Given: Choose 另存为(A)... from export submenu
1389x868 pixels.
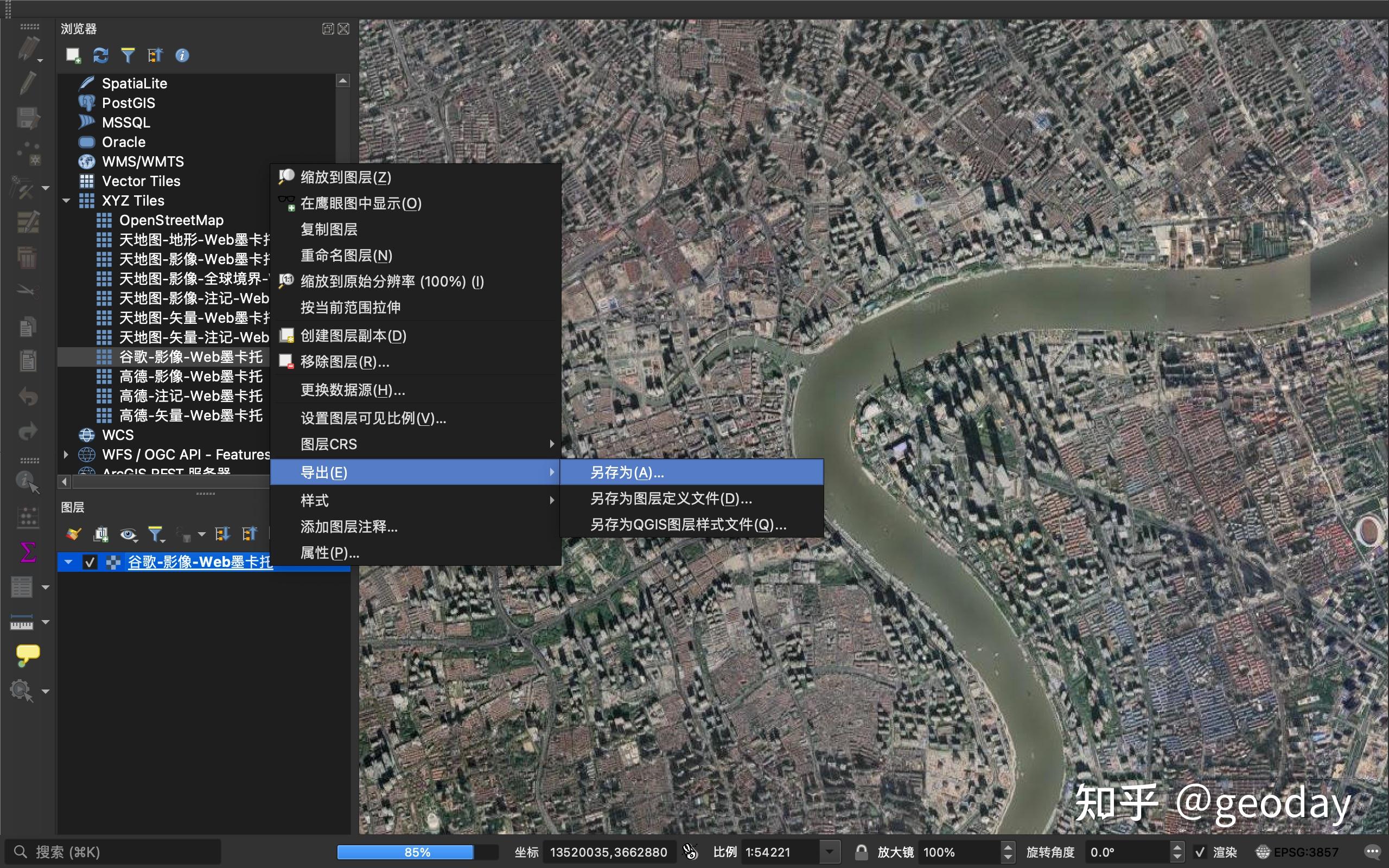Looking at the screenshot, I should coord(627,473).
